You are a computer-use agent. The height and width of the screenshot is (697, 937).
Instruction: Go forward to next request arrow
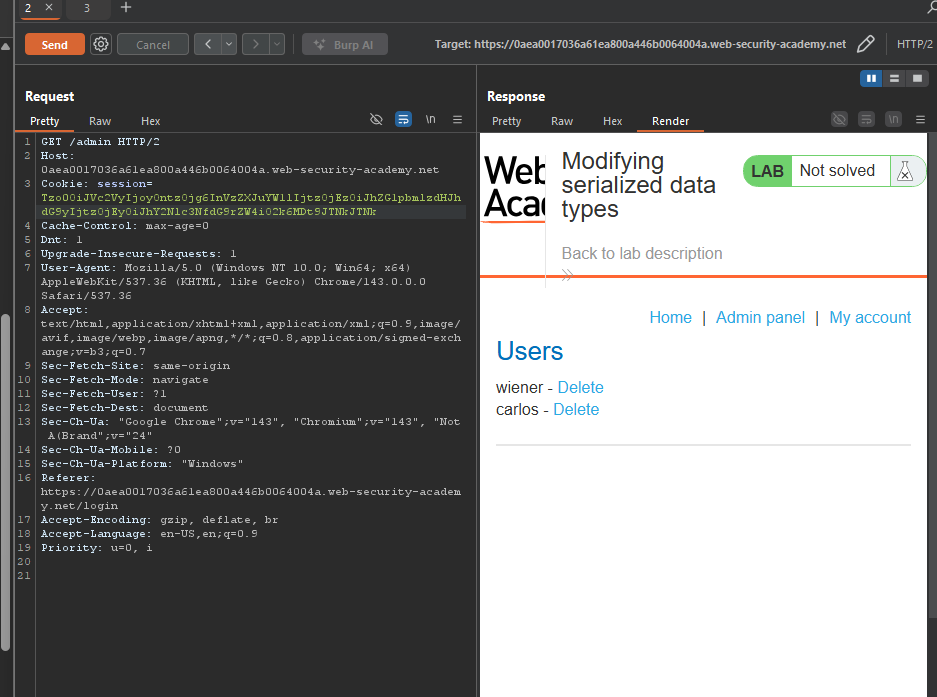(256, 44)
